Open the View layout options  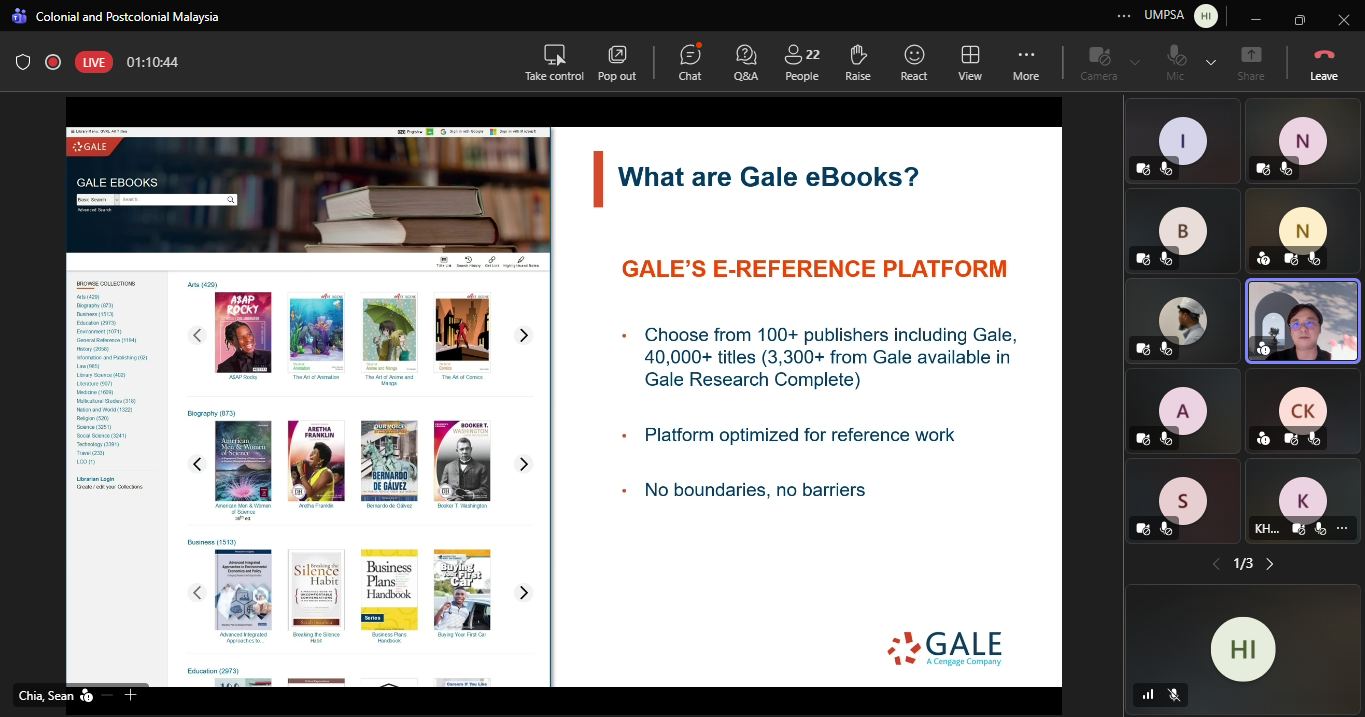click(x=969, y=62)
